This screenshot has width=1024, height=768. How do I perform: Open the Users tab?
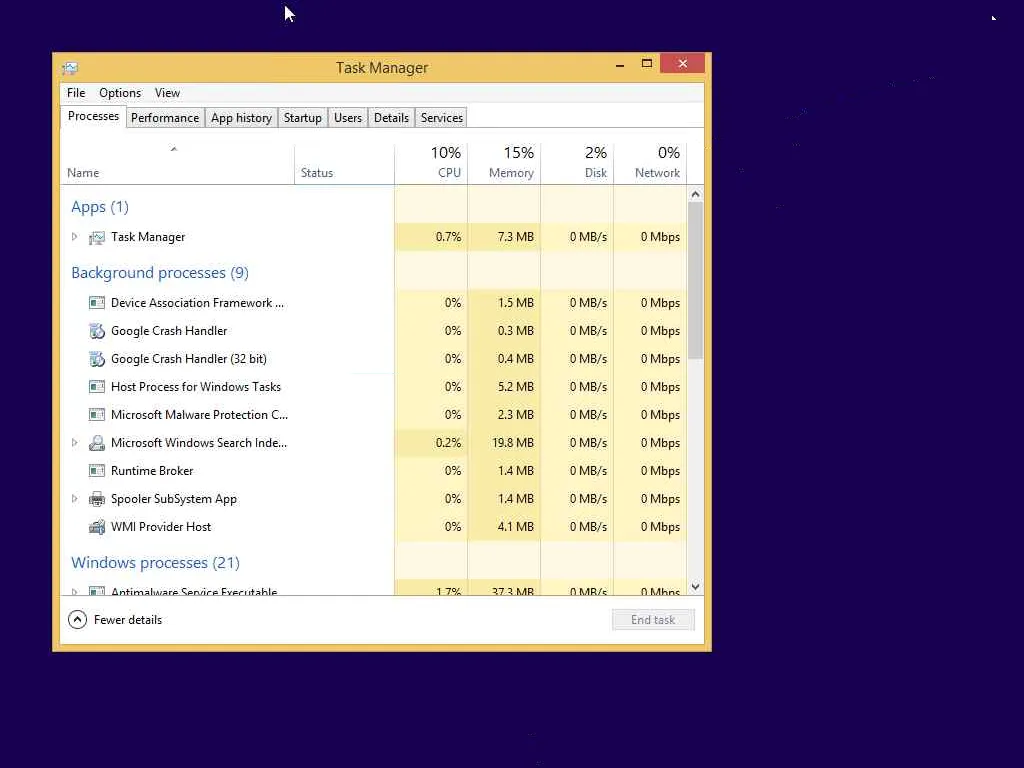click(347, 118)
